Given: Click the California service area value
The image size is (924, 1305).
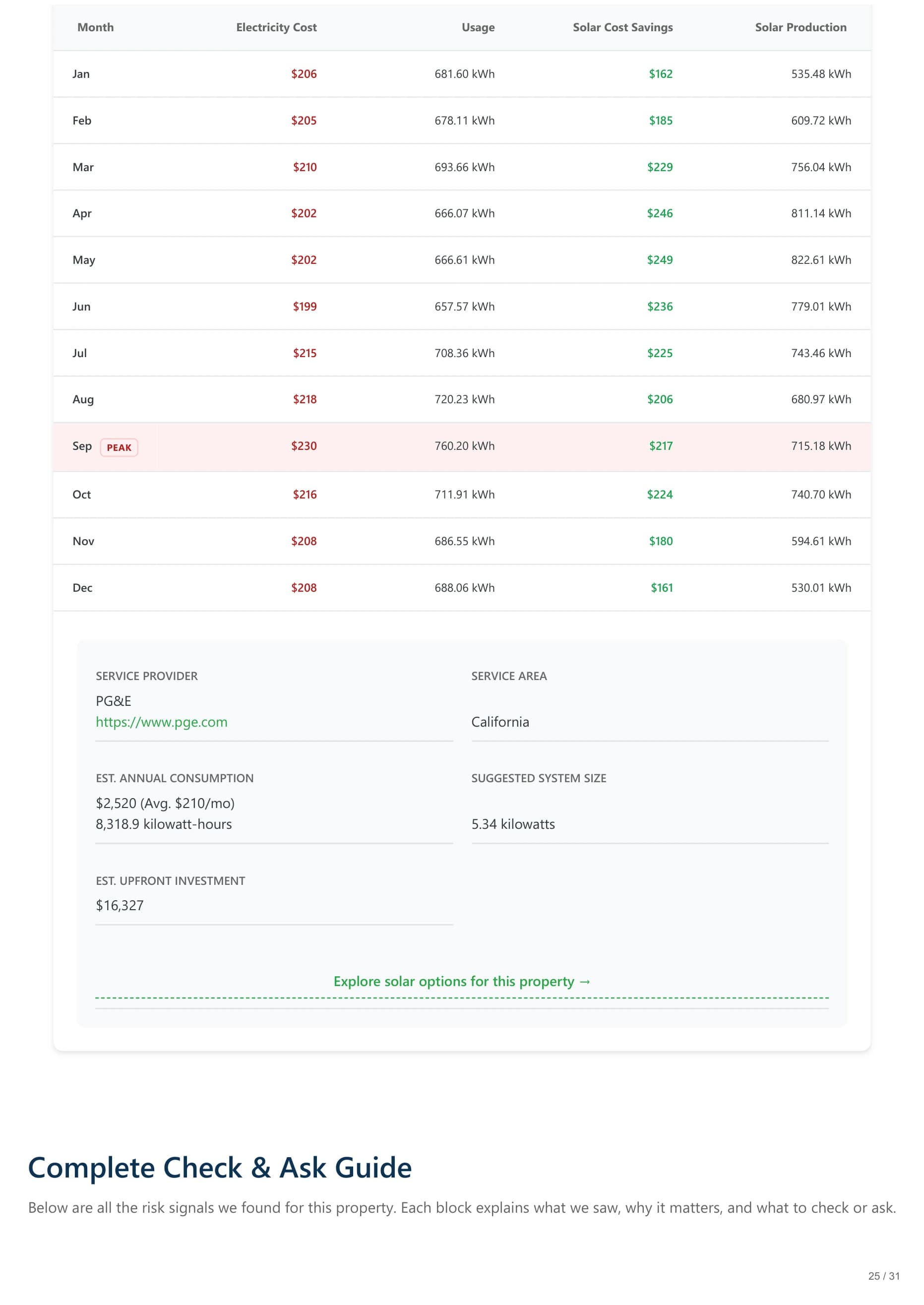Looking at the screenshot, I should 500,722.
